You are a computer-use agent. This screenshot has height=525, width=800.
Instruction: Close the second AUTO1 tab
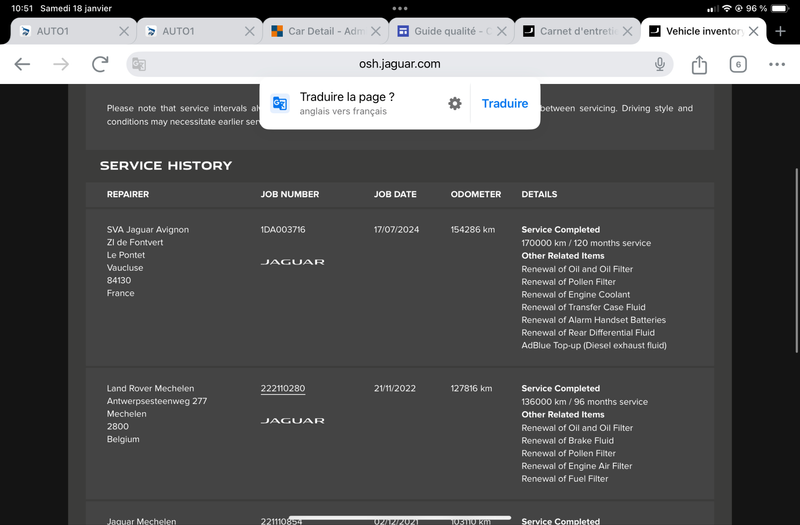pos(249,31)
